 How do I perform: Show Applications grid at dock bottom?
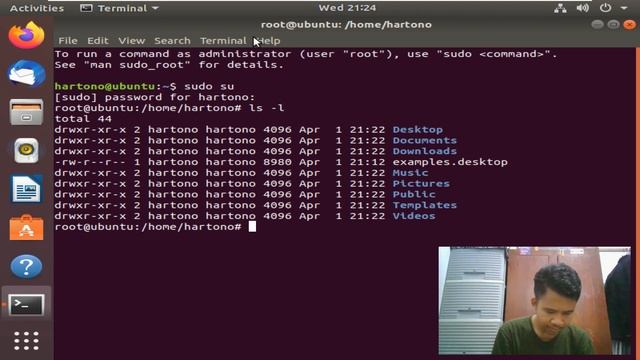pyautogui.click(x=27, y=341)
